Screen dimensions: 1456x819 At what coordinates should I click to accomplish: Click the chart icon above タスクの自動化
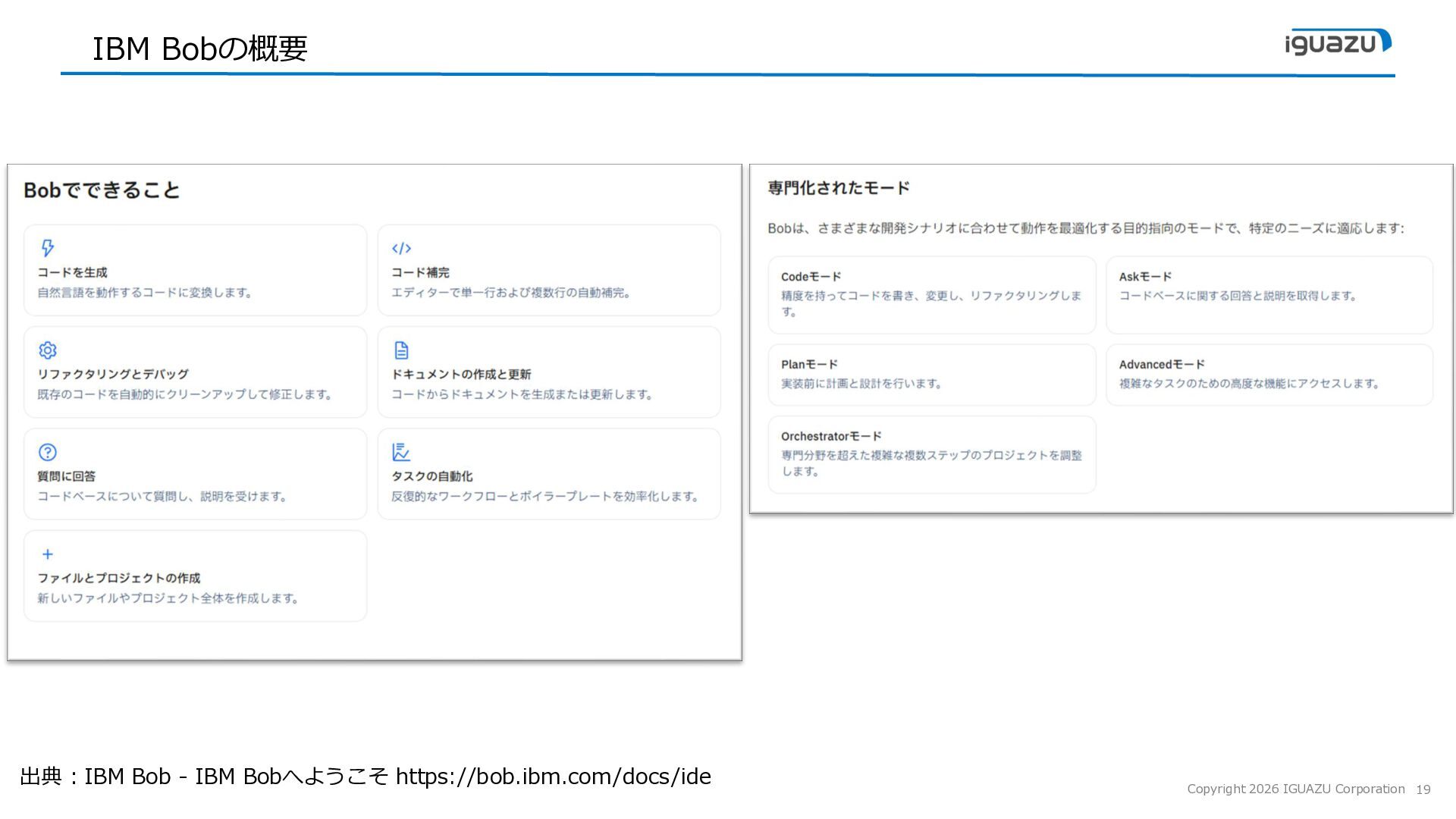[x=401, y=452]
